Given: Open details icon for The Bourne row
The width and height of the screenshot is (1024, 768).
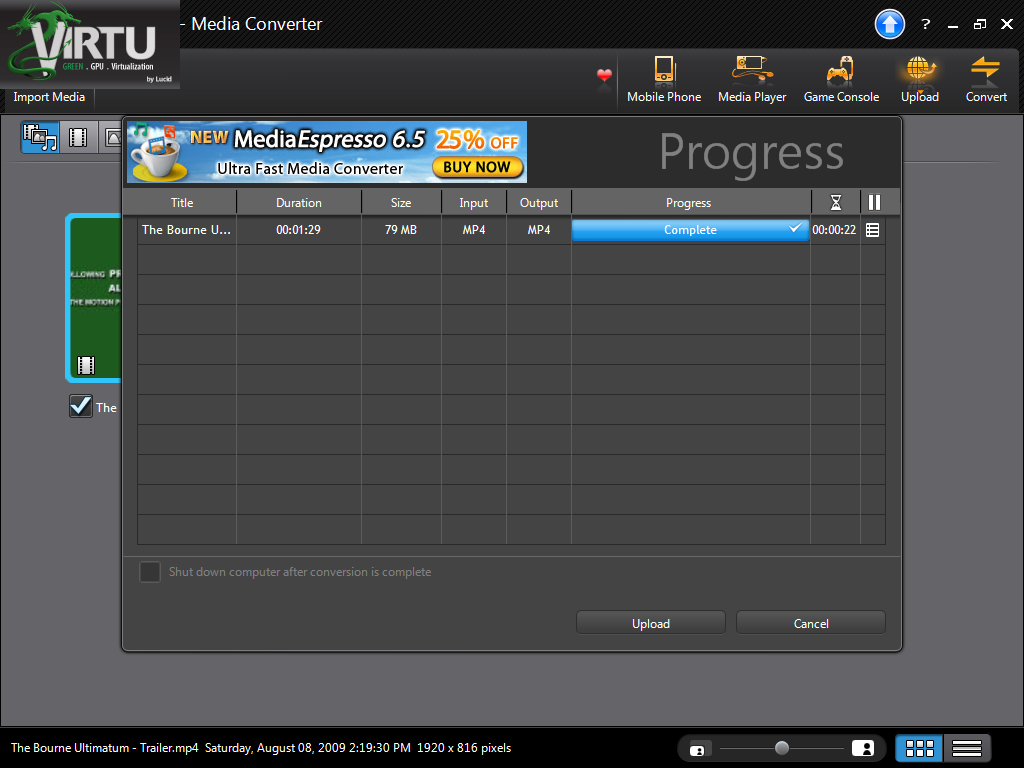Looking at the screenshot, I should 872,230.
